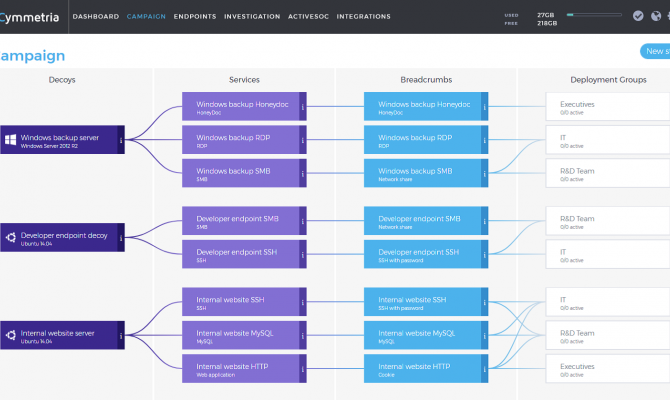Click the Ubuntu icon on Internal website server

tap(10, 335)
